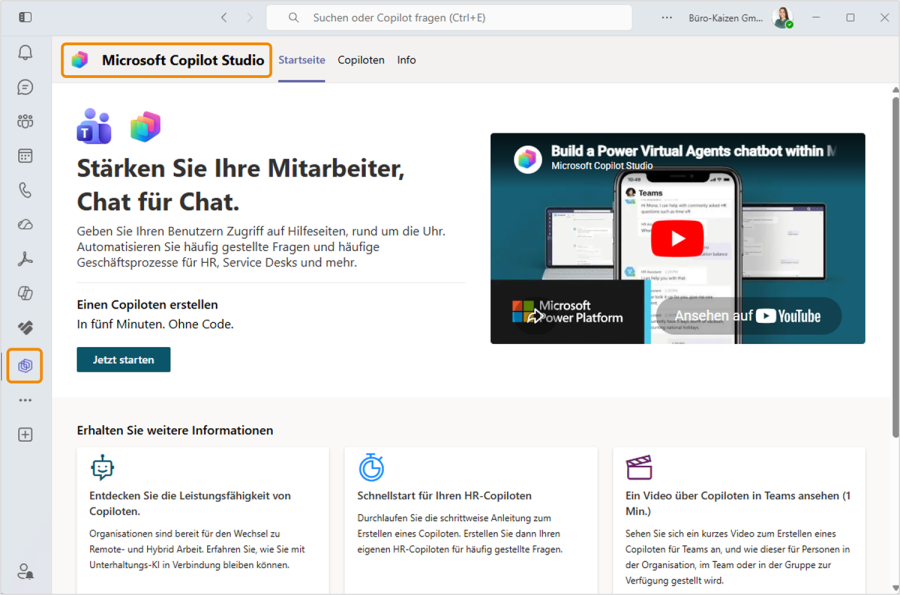Open Settings and more ellipsis in title bar
Screen dimensions: 900x595
coord(666,18)
